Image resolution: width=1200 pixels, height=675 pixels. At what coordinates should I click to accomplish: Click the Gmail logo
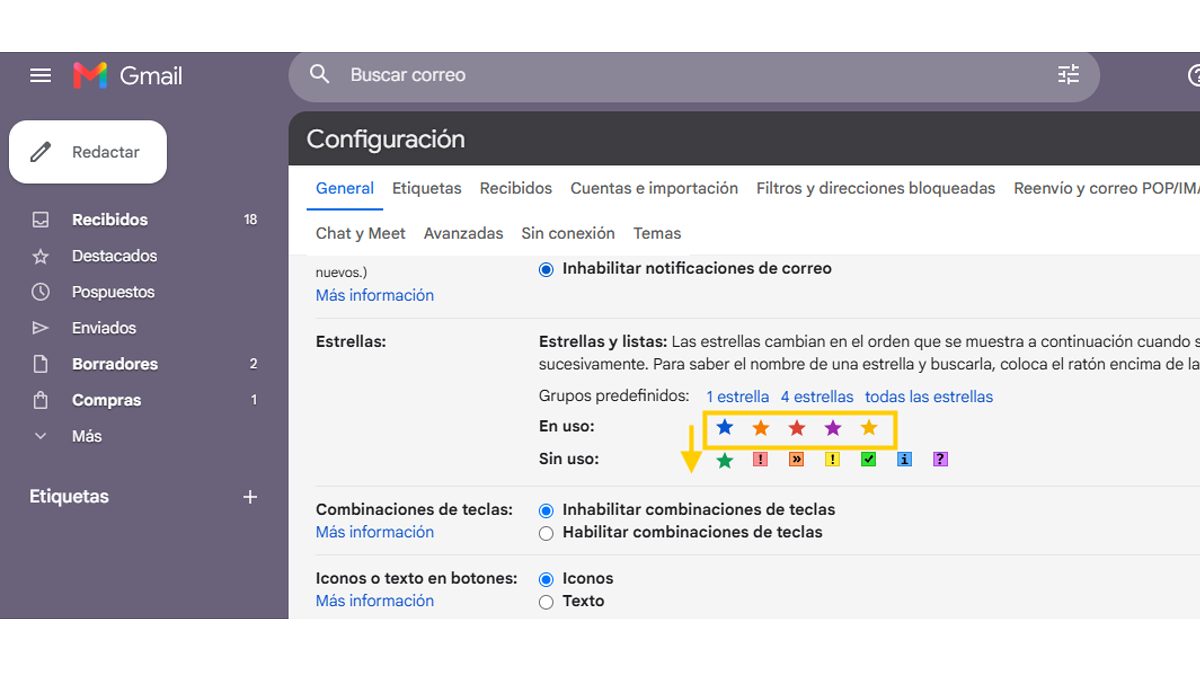click(x=127, y=75)
